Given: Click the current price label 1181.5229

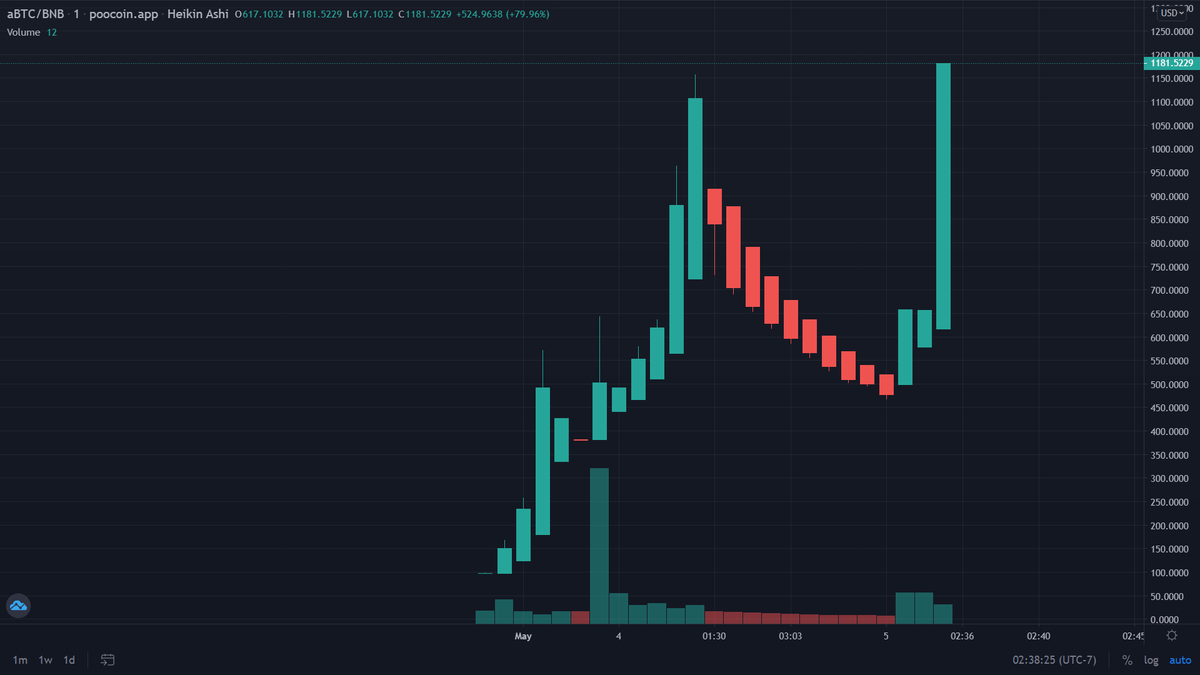Looking at the screenshot, I should coord(1172,63).
